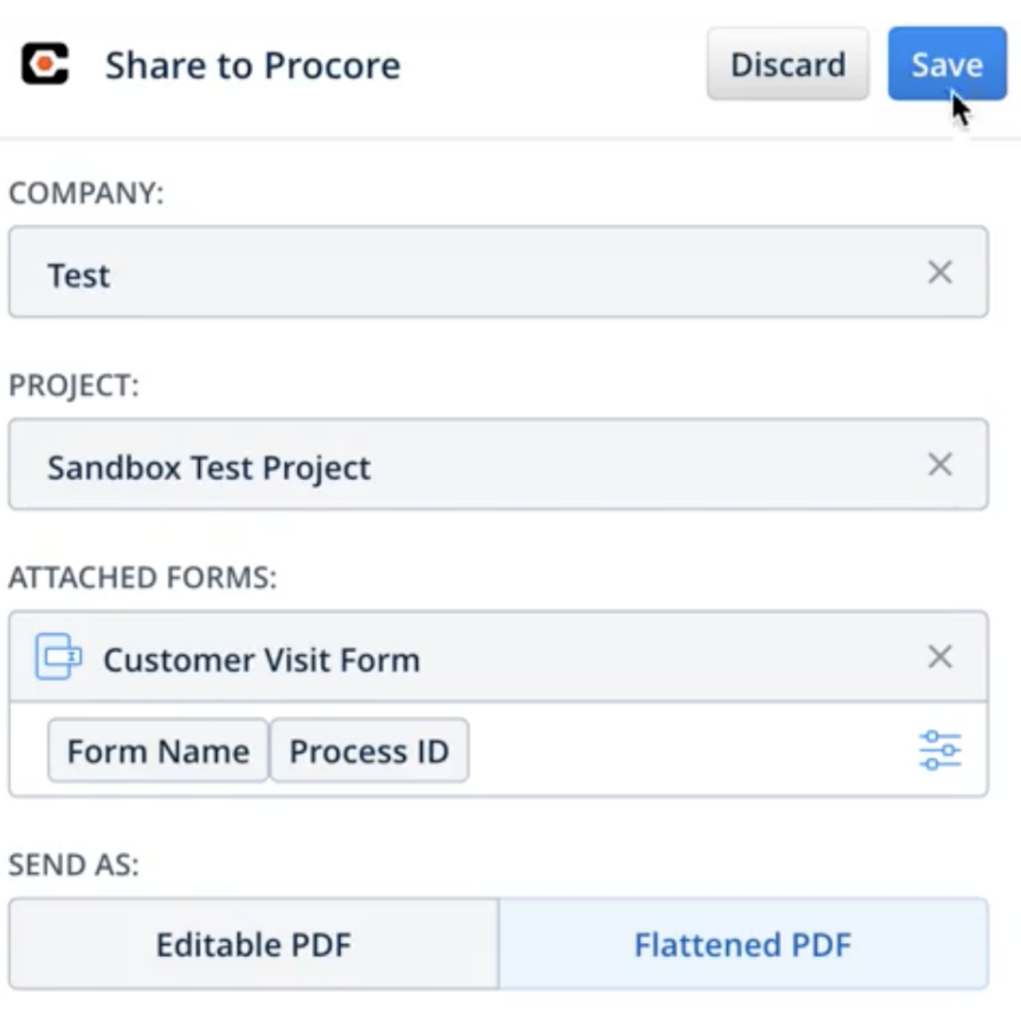Click the ATTACHED FORMS label

[x=142, y=577]
